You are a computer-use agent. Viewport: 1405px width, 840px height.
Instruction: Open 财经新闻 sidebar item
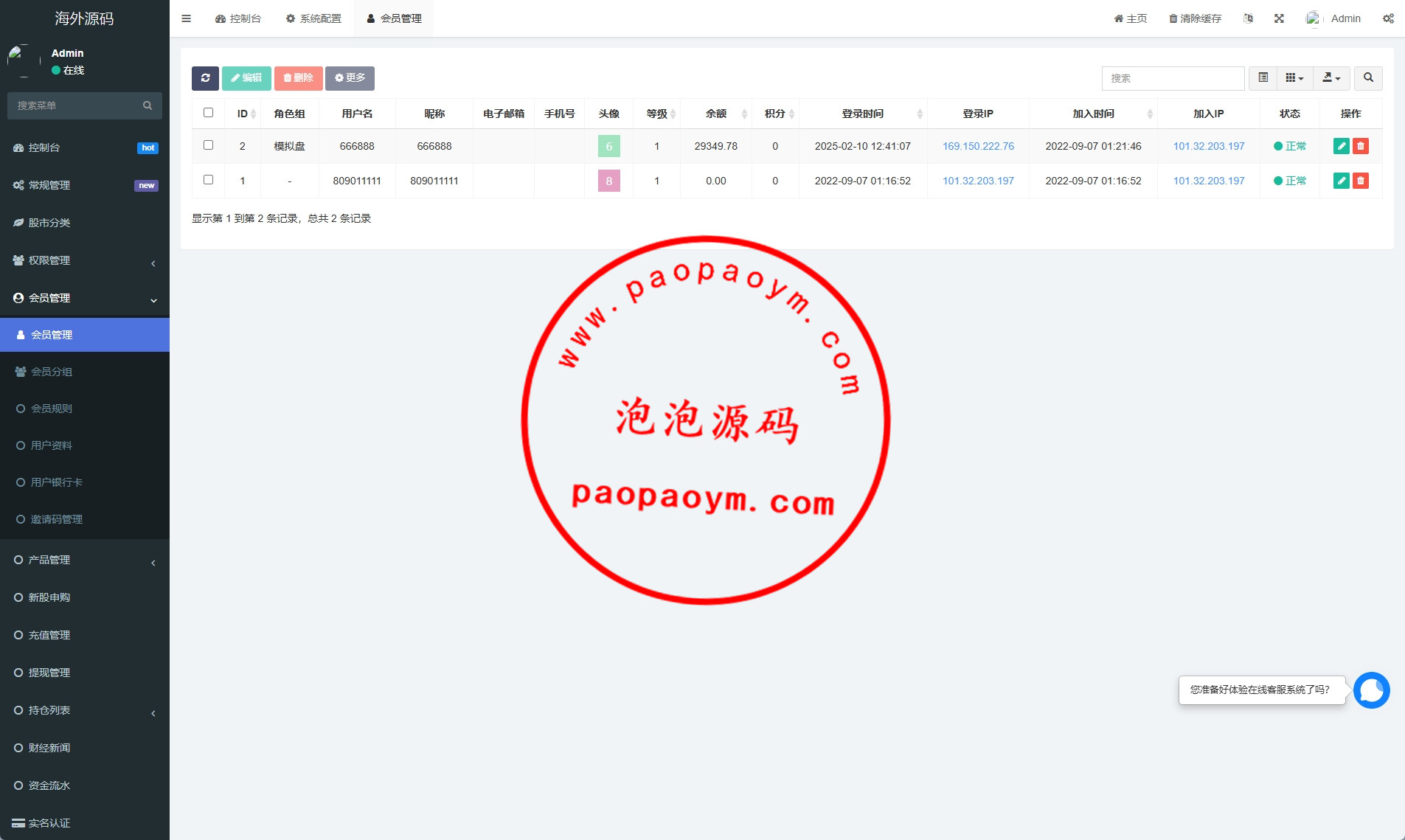tap(85, 748)
